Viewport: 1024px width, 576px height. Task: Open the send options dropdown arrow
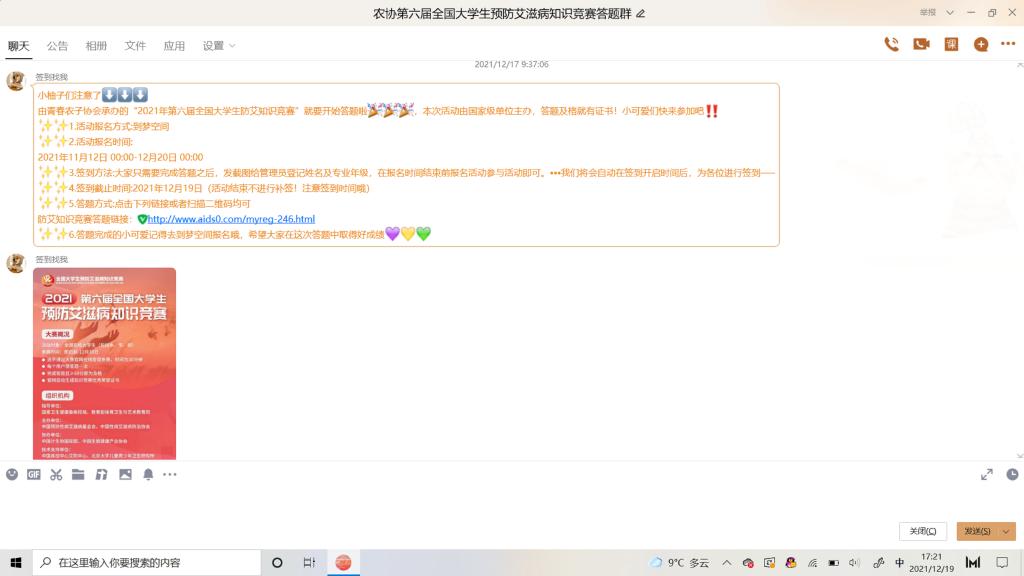click(1006, 531)
